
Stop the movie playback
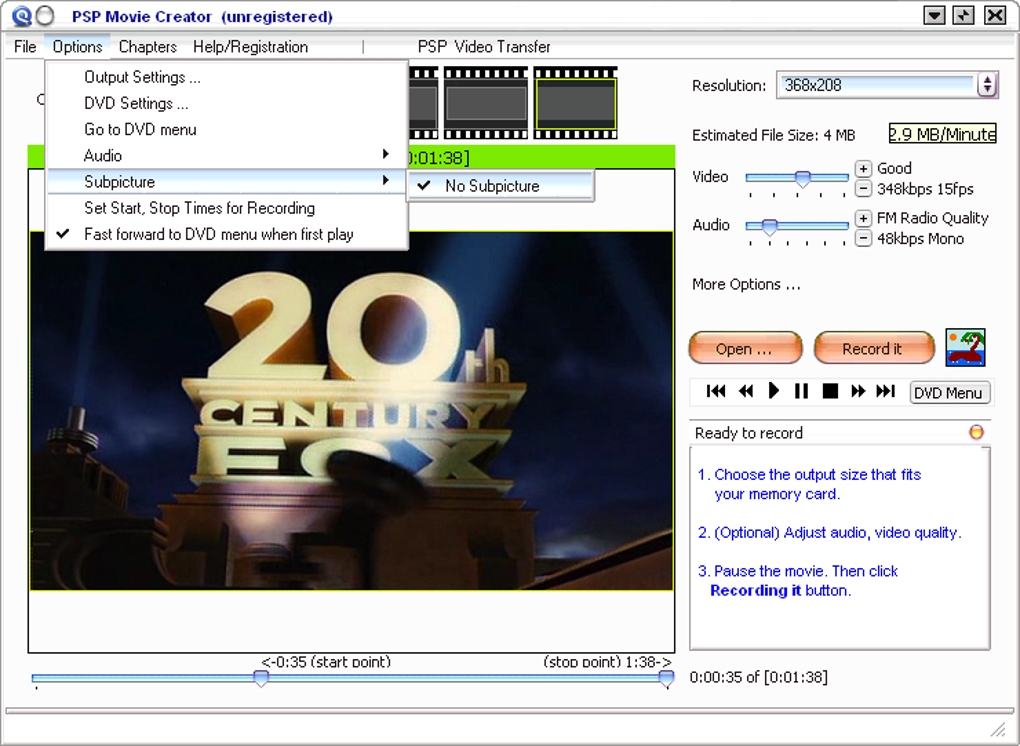coord(830,391)
